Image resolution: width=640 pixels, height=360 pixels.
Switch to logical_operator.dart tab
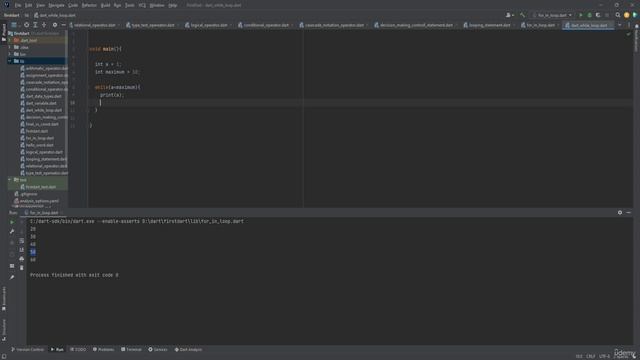click(x=208, y=25)
